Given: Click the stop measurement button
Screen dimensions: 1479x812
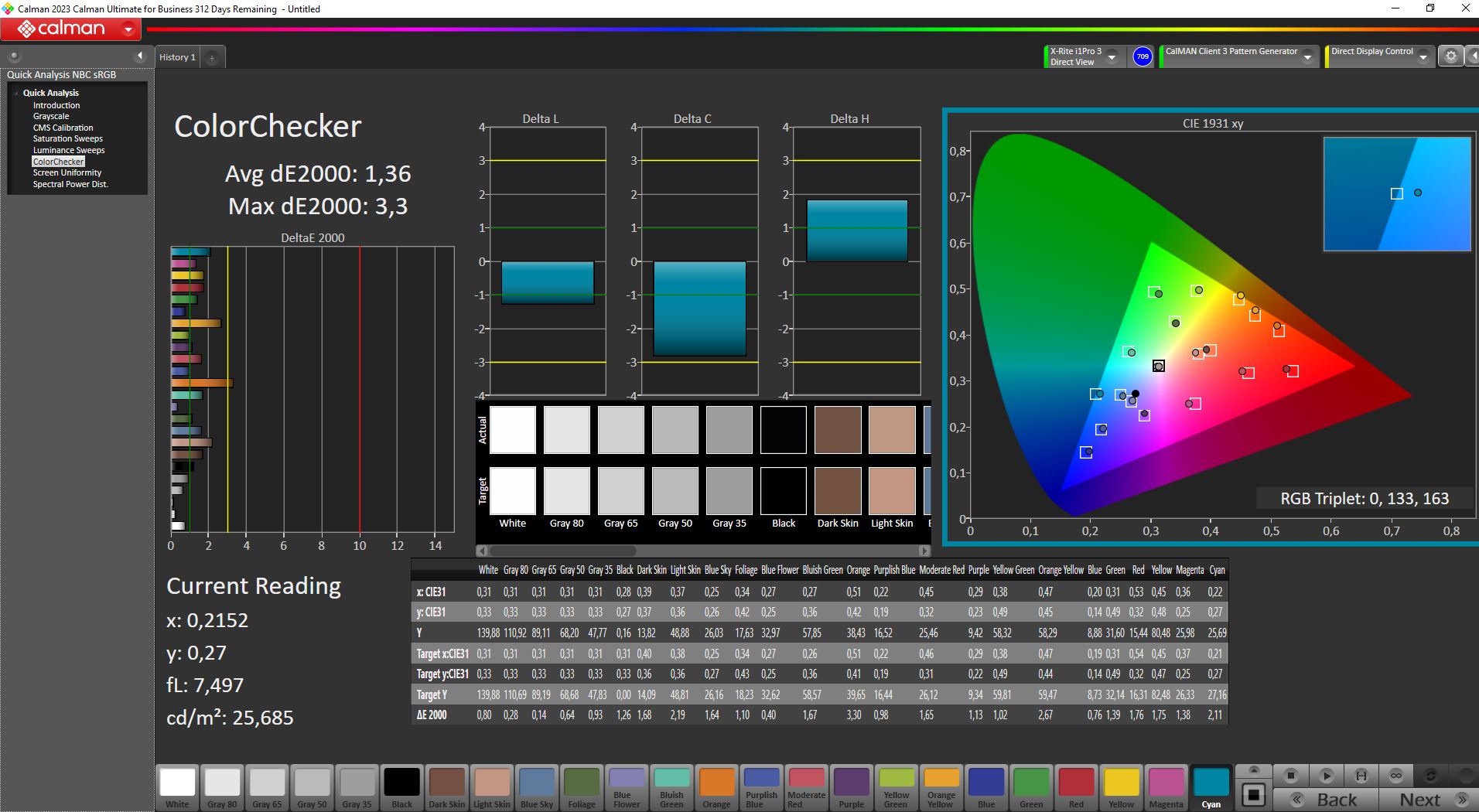Looking at the screenshot, I should [1289, 776].
